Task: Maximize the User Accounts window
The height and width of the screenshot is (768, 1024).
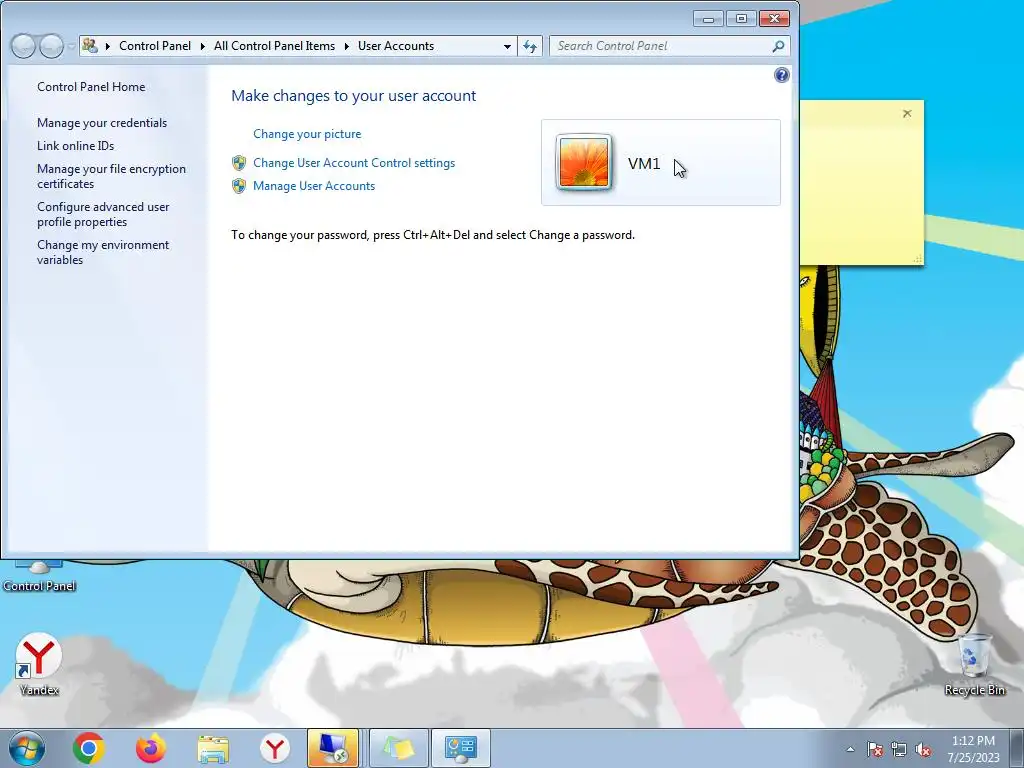Action: click(x=741, y=19)
